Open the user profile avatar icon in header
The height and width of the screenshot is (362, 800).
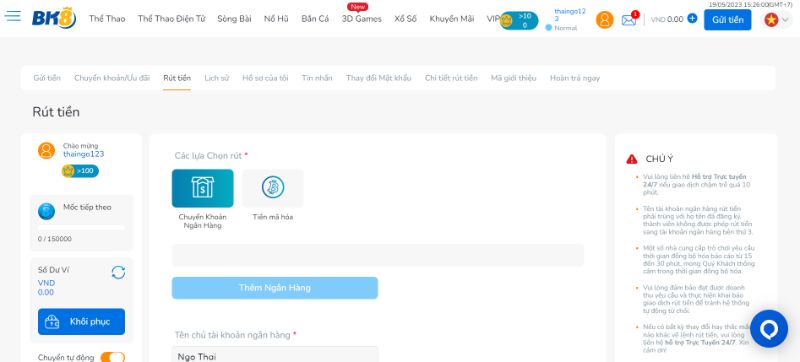click(x=605, y=20)
